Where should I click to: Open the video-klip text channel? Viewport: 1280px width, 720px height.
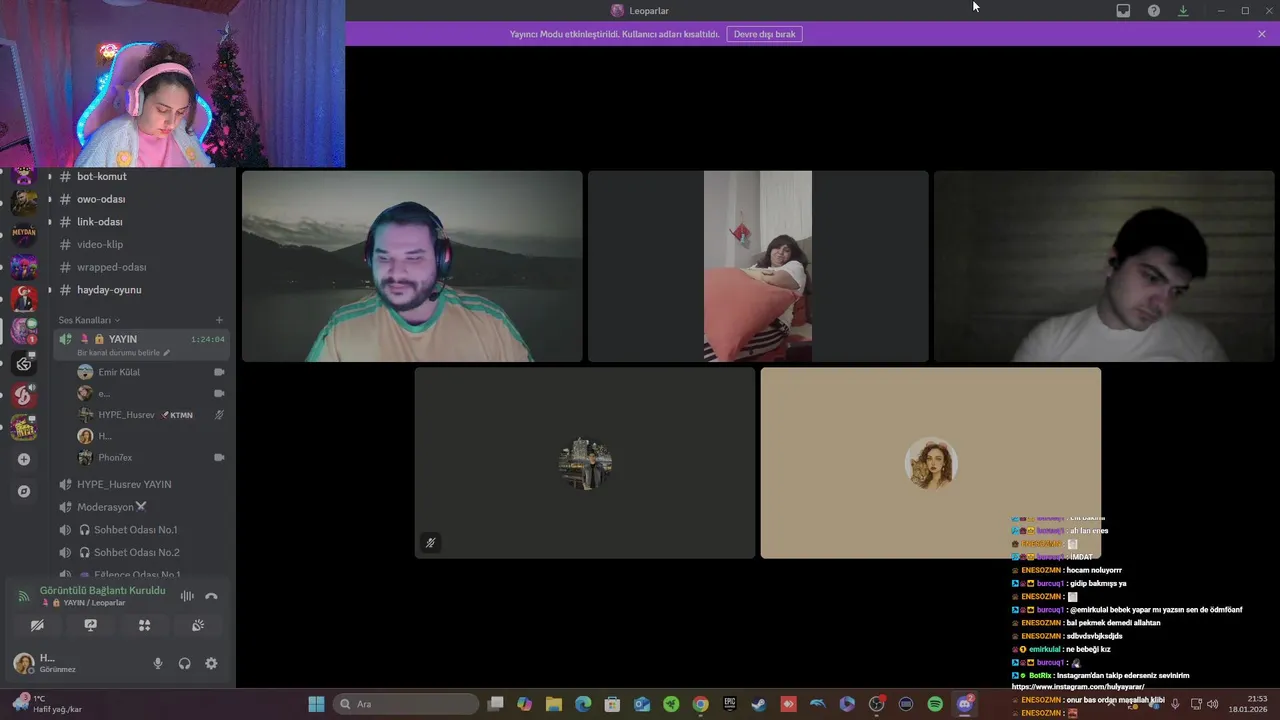(x=141, y=244)
